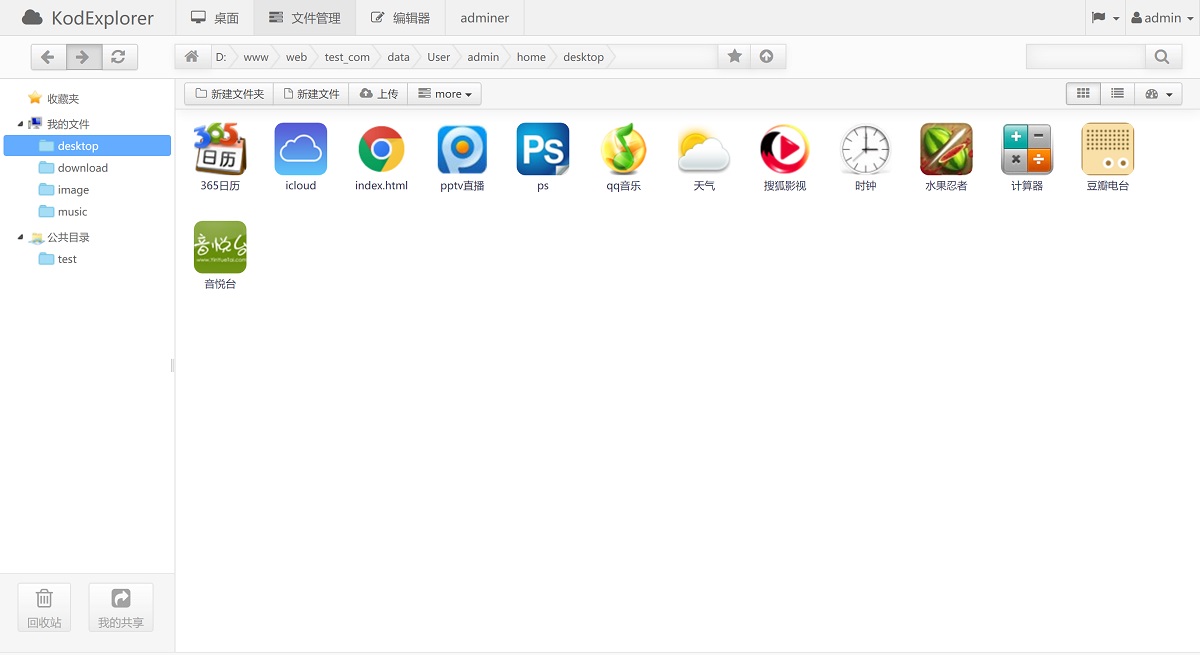This screenshot has height=655, width=1200.
Task: Click the home icon in address bar
Action: (192, 57)
